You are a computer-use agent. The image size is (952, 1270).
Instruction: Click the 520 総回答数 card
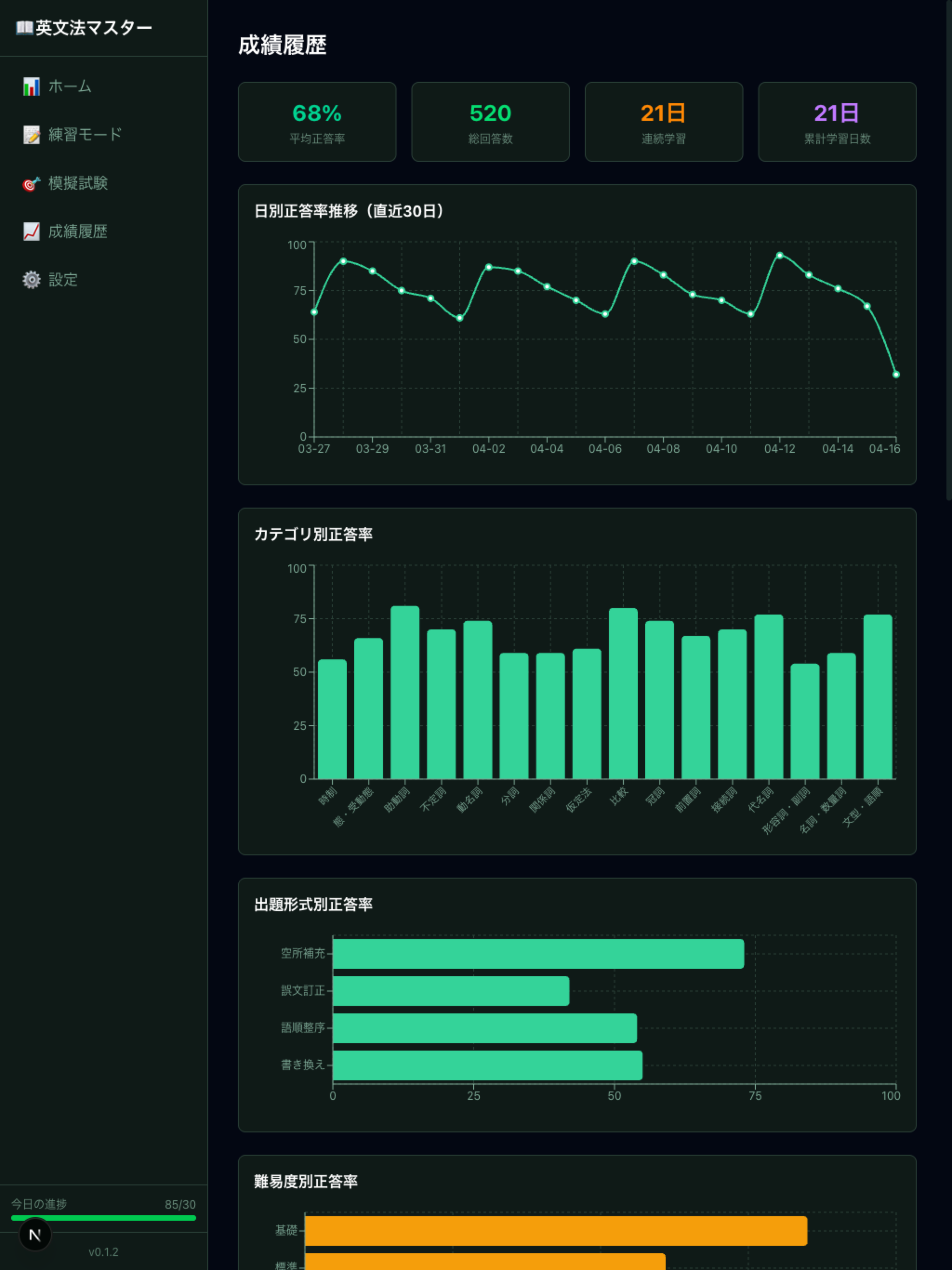[x=490, y=122]
